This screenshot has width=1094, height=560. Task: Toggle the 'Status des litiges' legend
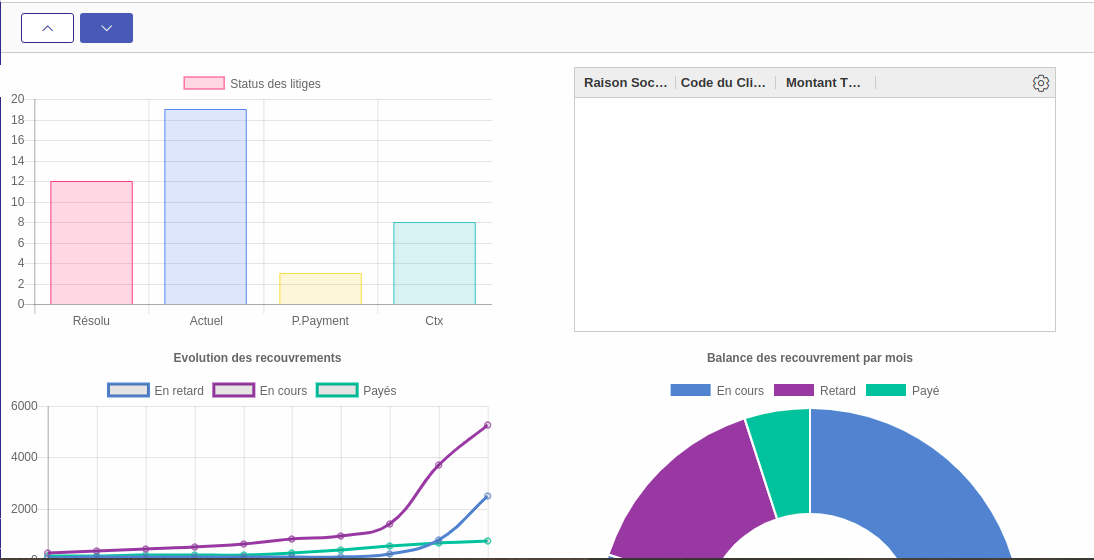coord(252,84)
